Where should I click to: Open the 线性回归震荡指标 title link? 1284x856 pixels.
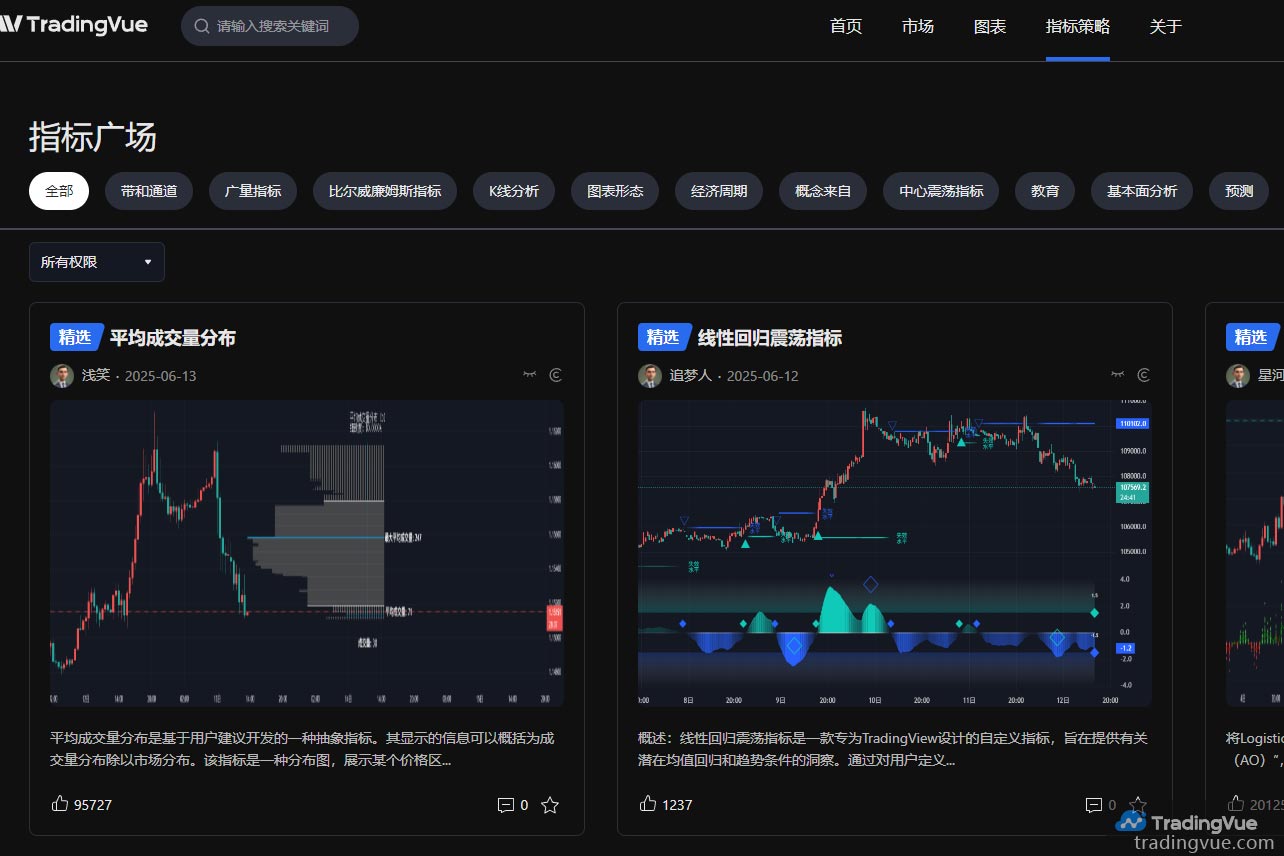pyautogui.click(x=770, y=338)
